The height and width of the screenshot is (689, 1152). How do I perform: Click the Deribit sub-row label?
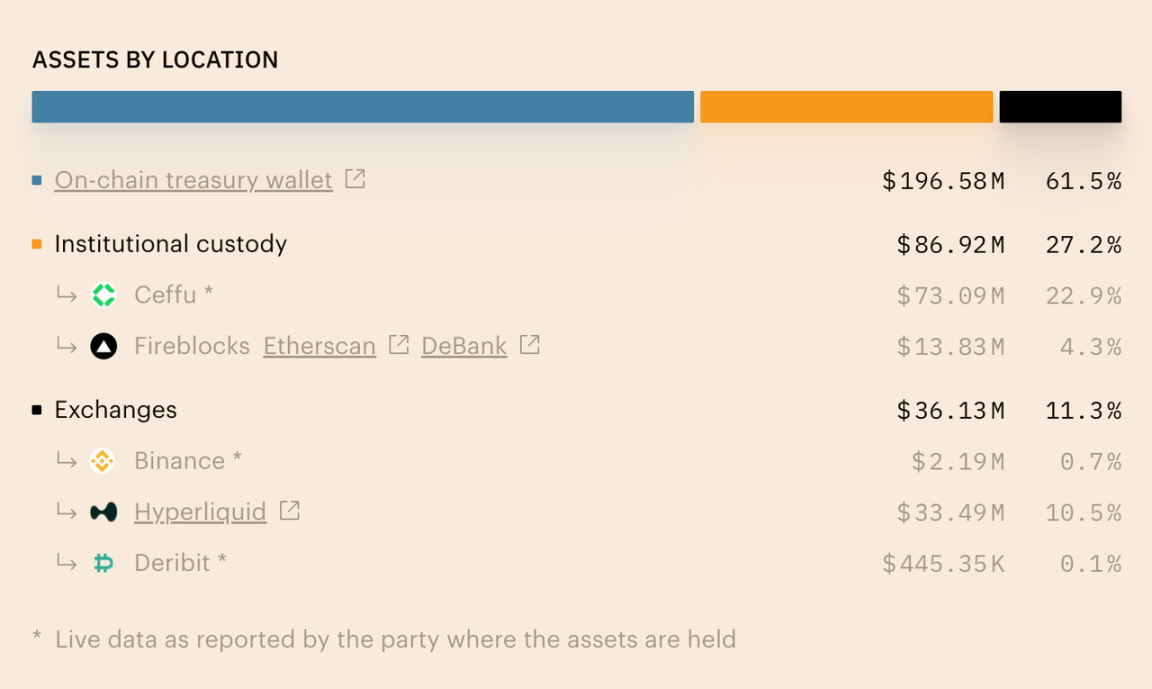[172, 563]
